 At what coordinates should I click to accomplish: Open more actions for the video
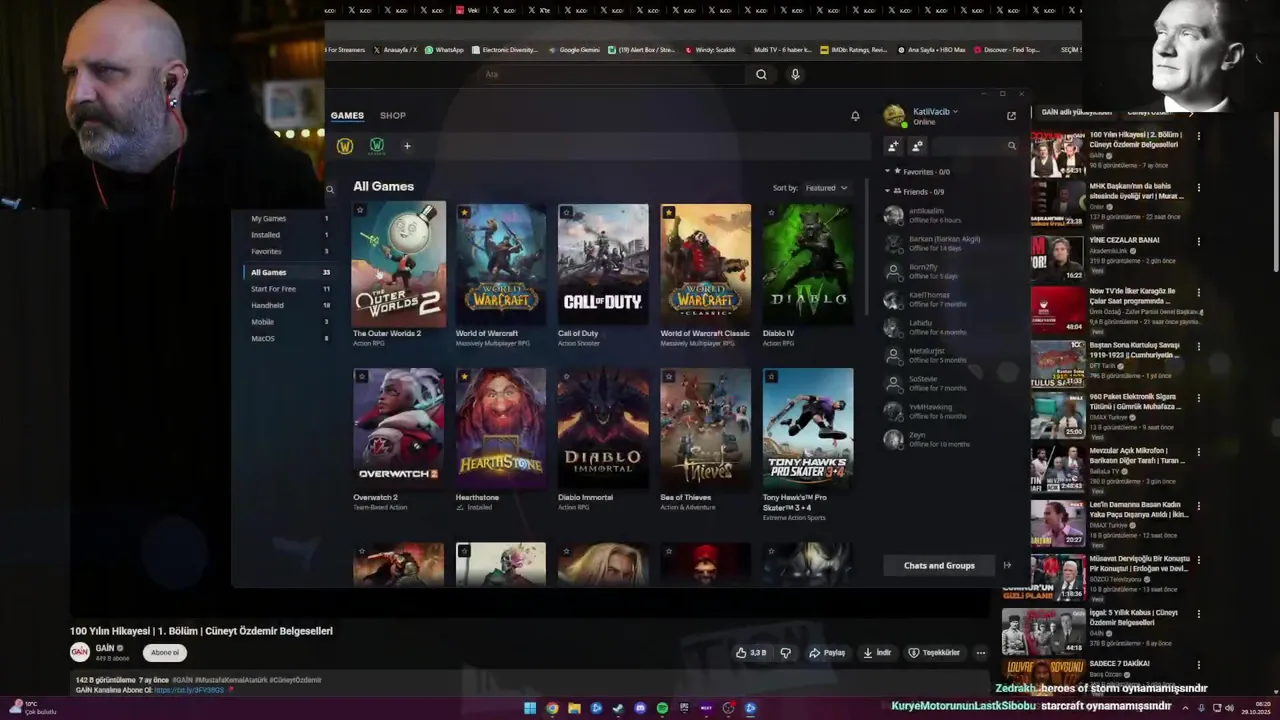(x=980, y=652)
